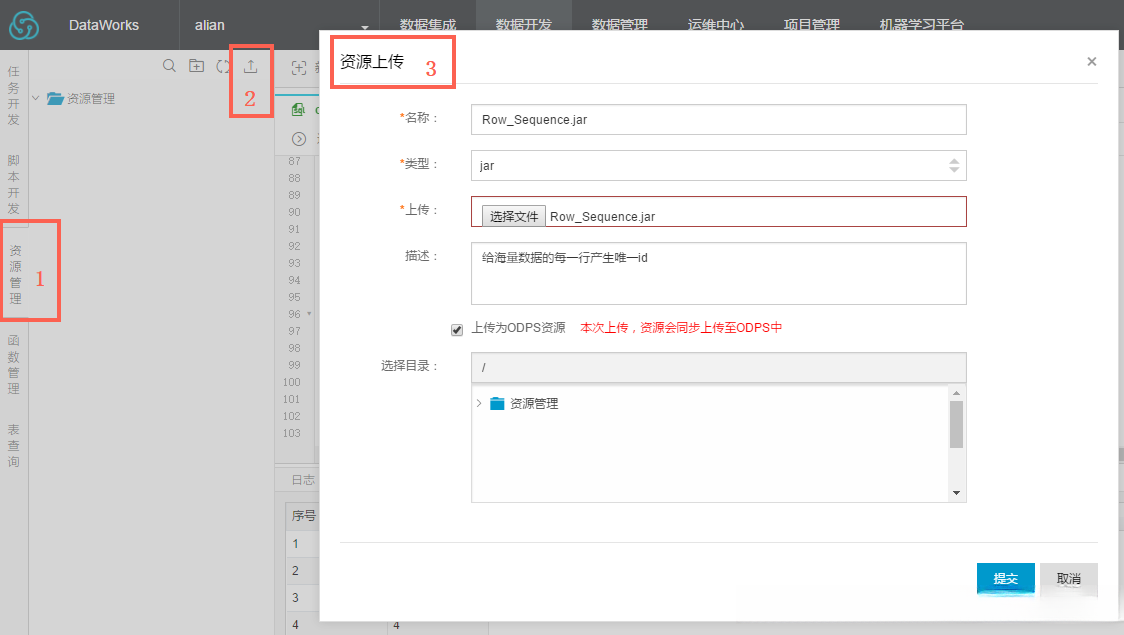
Task: Click the DataWorks title text
Action: [x=104, y=25]
